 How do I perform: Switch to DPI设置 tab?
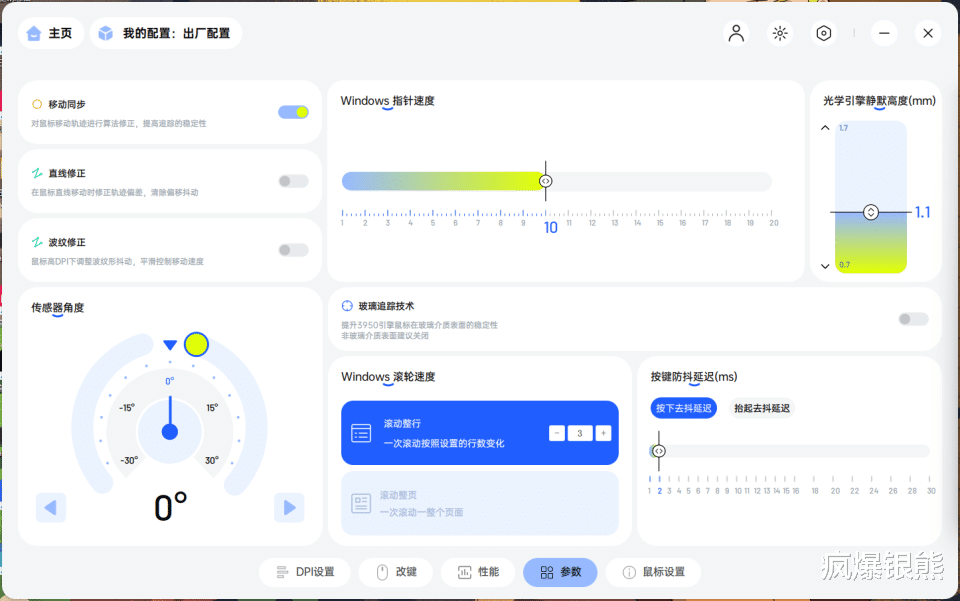tap(305, 572)
